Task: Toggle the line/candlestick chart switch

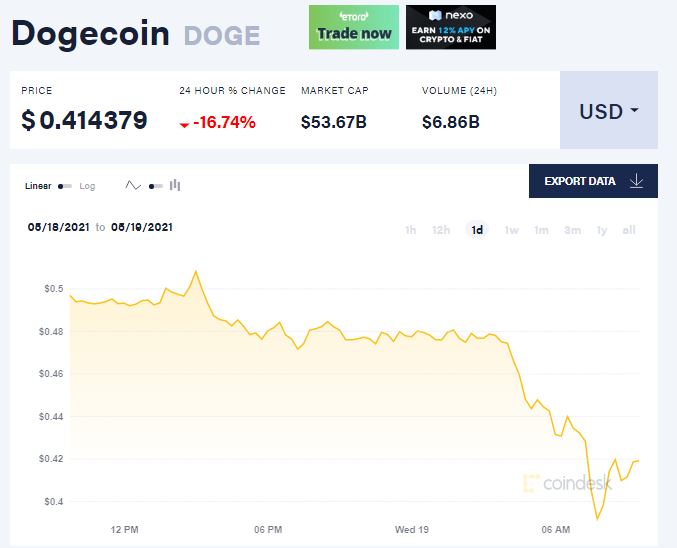Action: pos(155,186)
